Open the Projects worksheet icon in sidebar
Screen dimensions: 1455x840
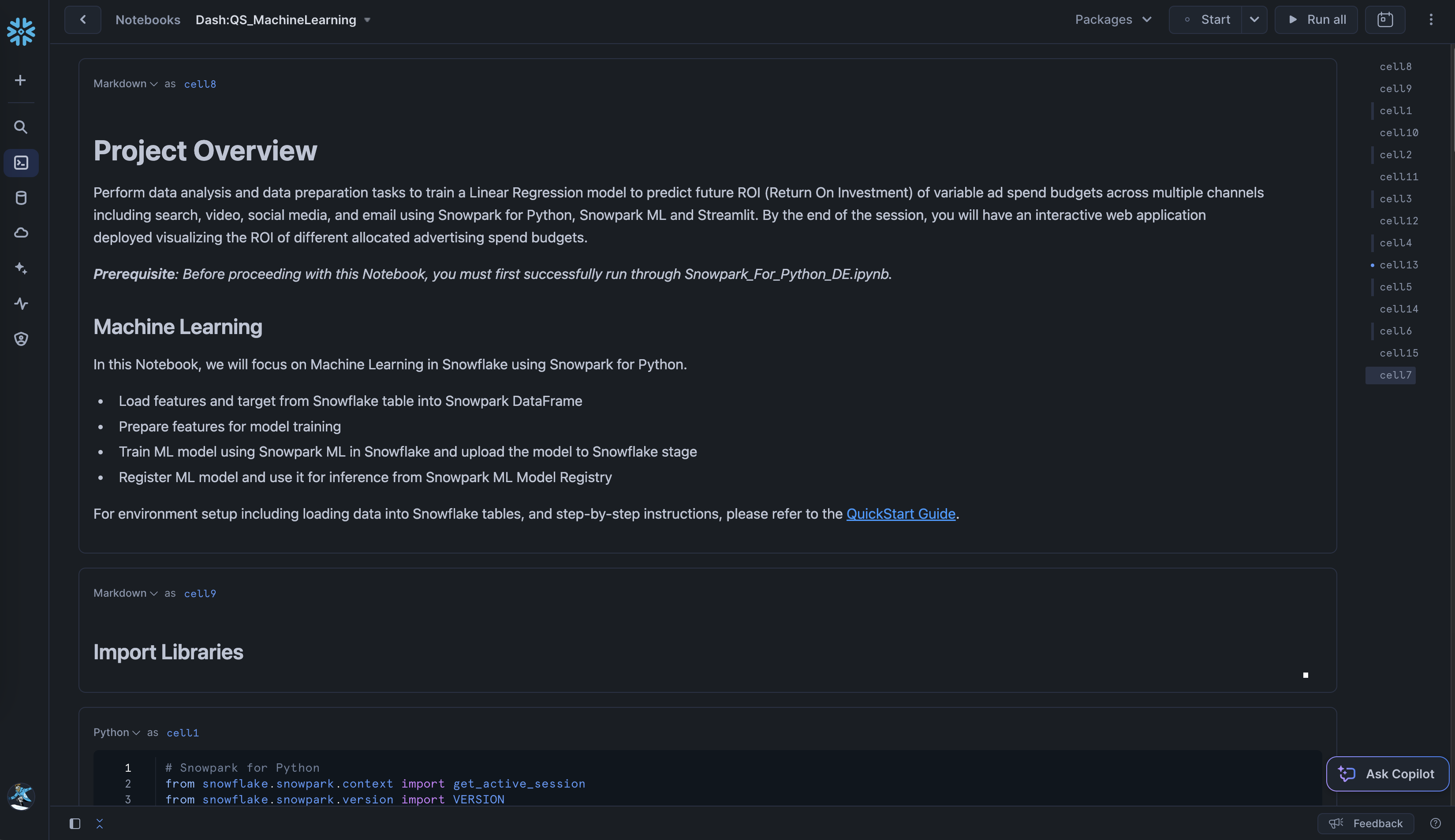coord(21,163)
